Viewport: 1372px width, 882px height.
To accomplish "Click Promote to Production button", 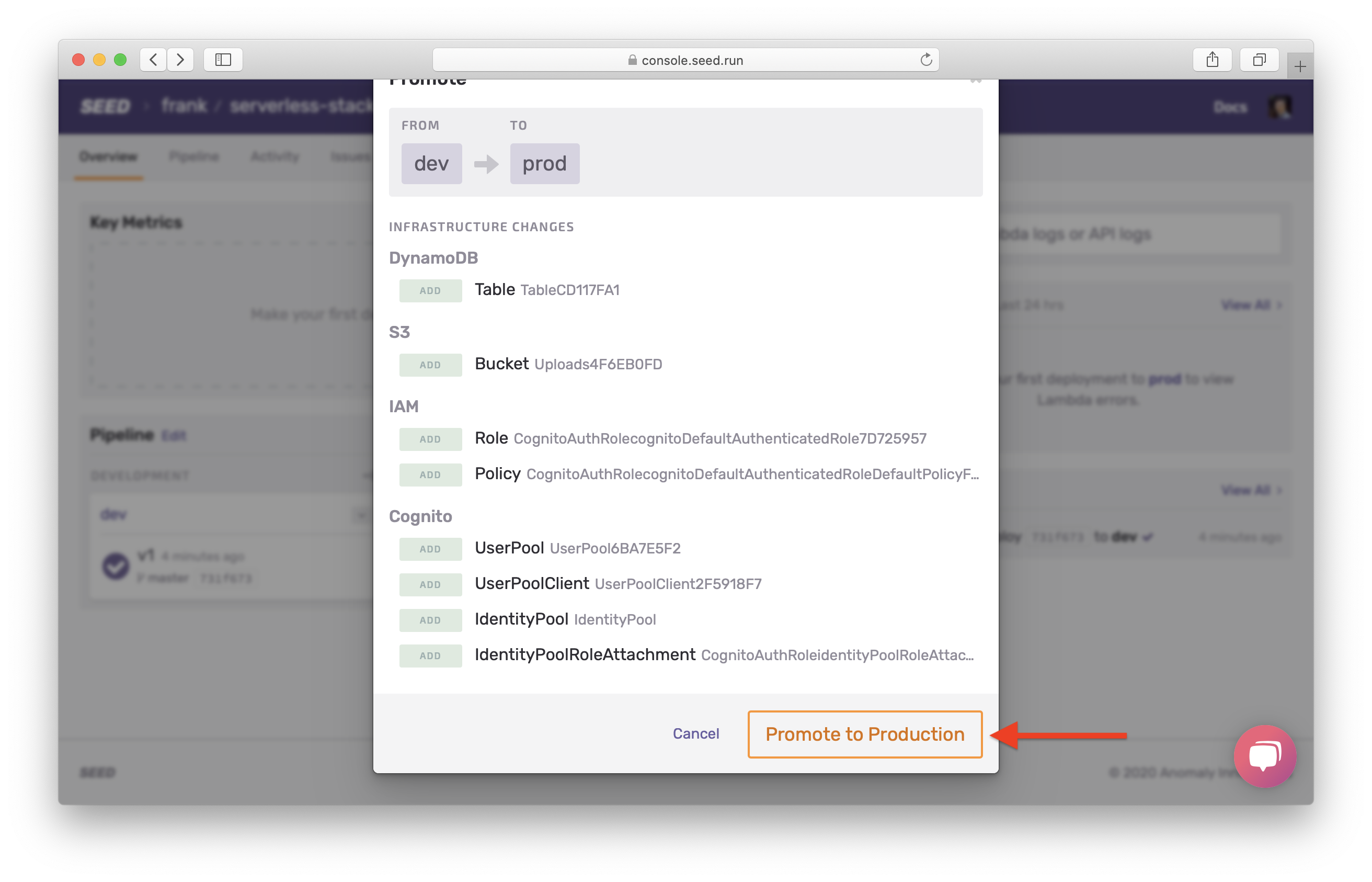I will pyautogui.click(x=864, y=733).
